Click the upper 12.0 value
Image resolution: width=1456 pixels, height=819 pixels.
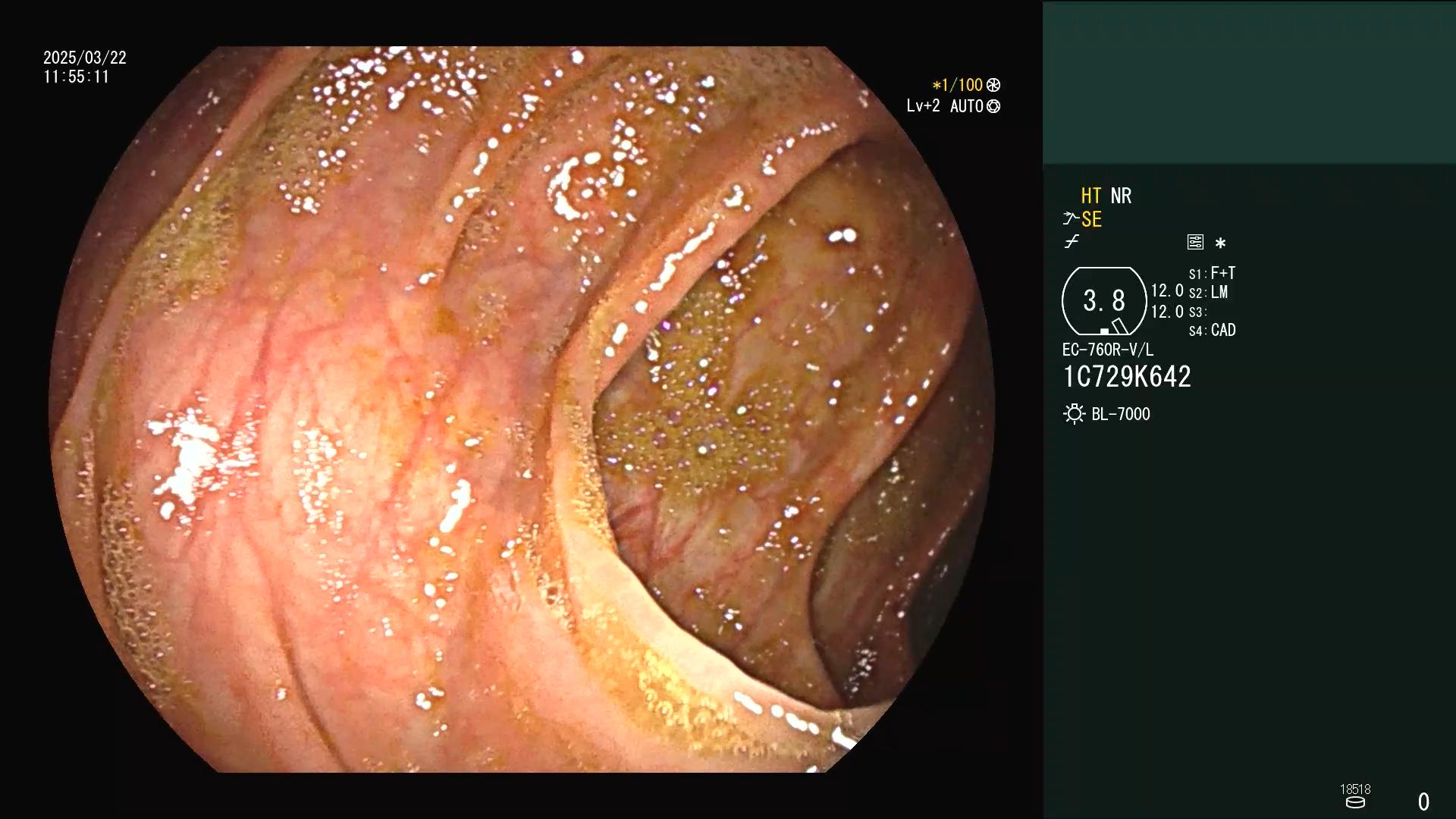[1167, 291]
